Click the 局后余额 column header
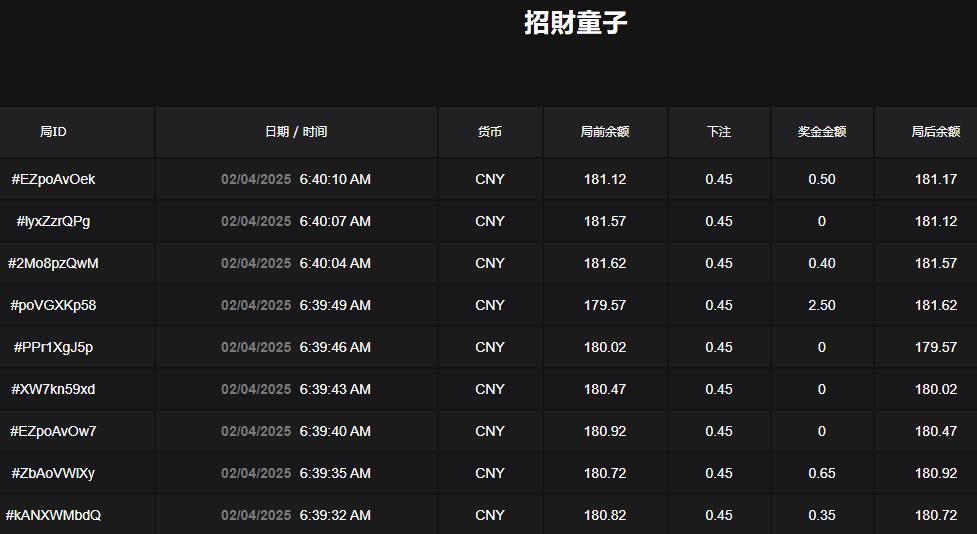Image resolution: width=977 pixels, height=534 pixels. 935,132
